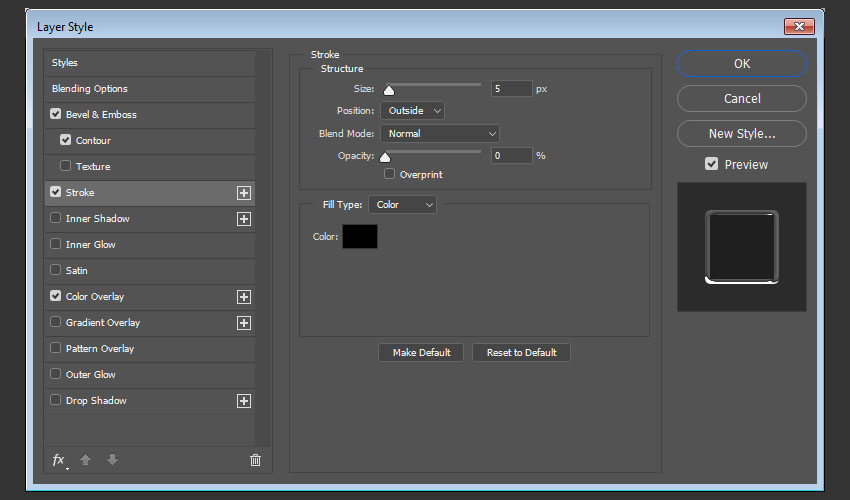Move effect up with arrow icon
Viewport: 850px width, 500px height.
(x=86, y=460)
